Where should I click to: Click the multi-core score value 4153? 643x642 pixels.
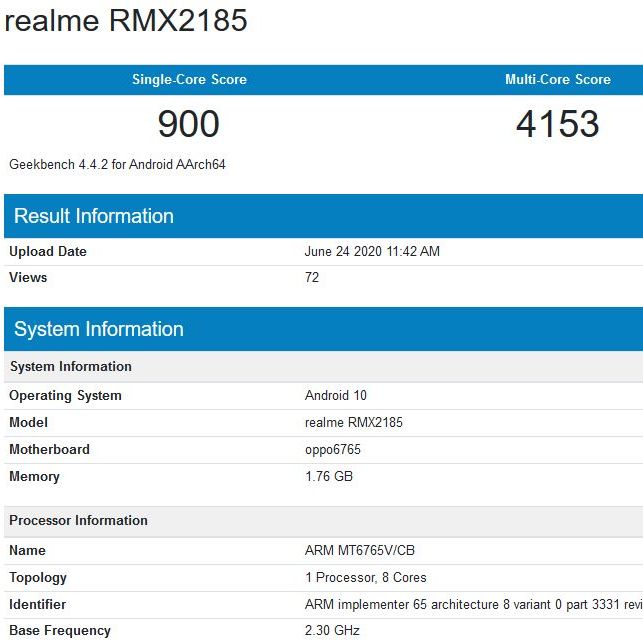pos(557,124)
